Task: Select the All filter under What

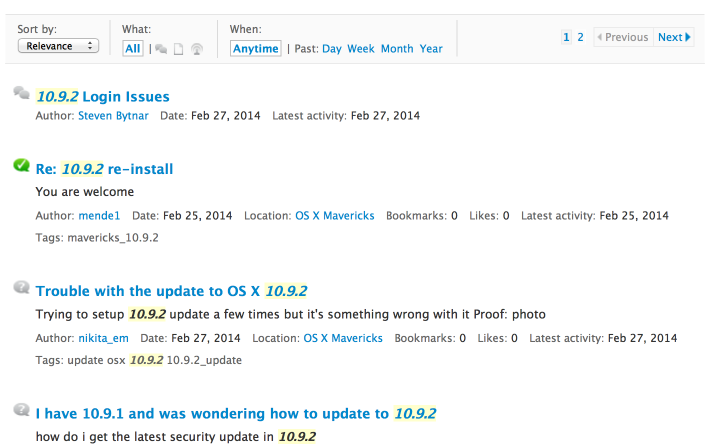Action: (133, 48)
